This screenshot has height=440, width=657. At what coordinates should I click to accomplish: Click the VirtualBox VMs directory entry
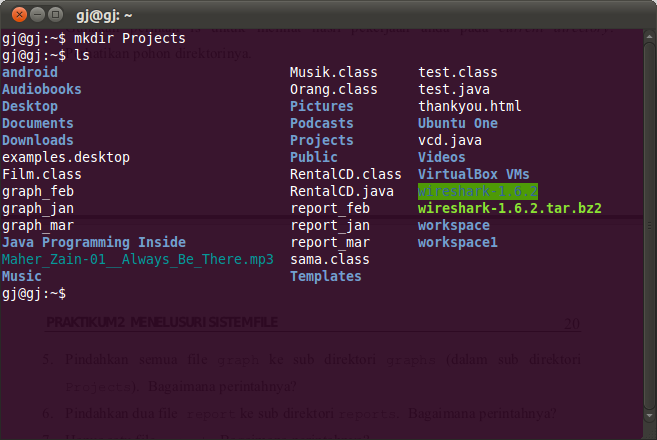tap(473, 174)
